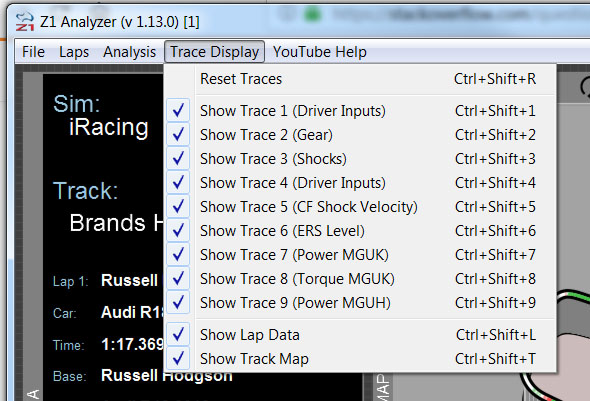Toggle Show Trace 7 (Power MGUK)
This screenshot has height=401, width=590.
click(x=360, y=255)
